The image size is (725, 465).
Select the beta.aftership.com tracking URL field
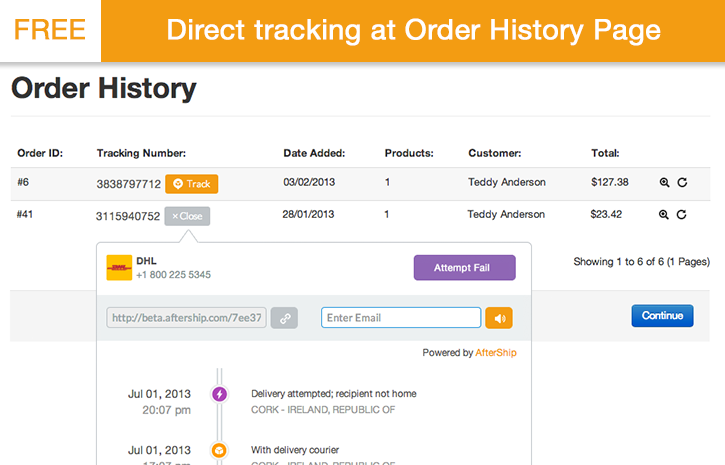(x=186, y=318)
